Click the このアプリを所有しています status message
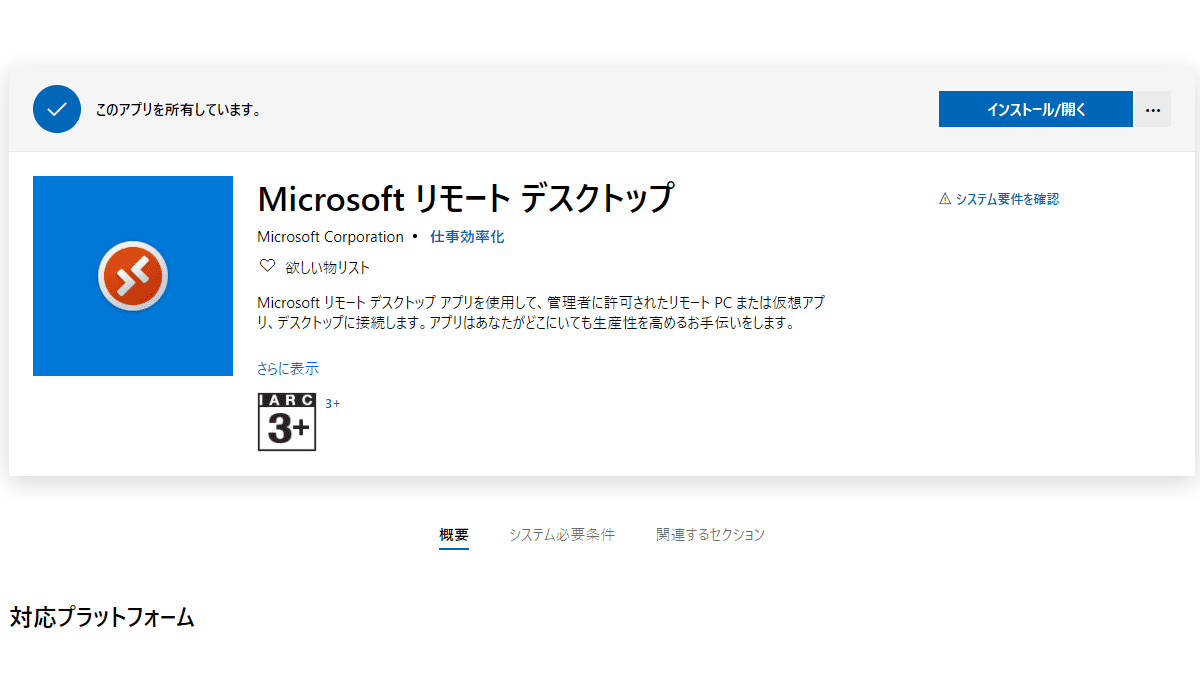 (178, 110)
